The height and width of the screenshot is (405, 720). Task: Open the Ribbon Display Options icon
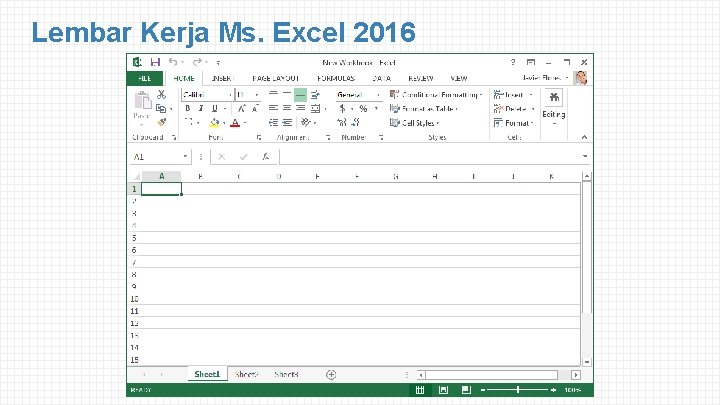point(531,62)
